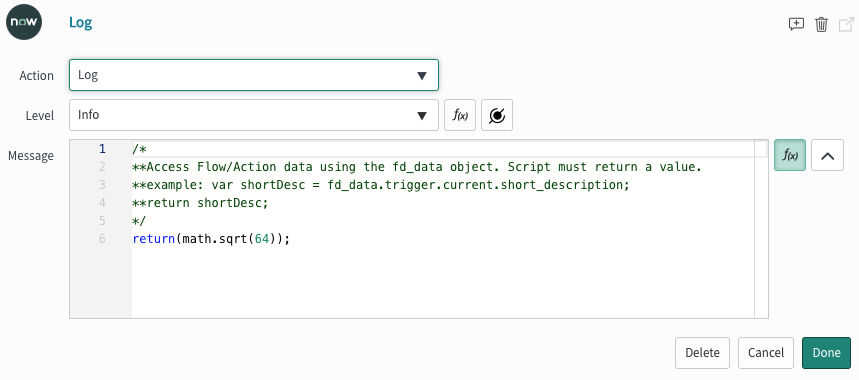
Task: Click the 'Script must return a value' comment line
Action: 417,166
